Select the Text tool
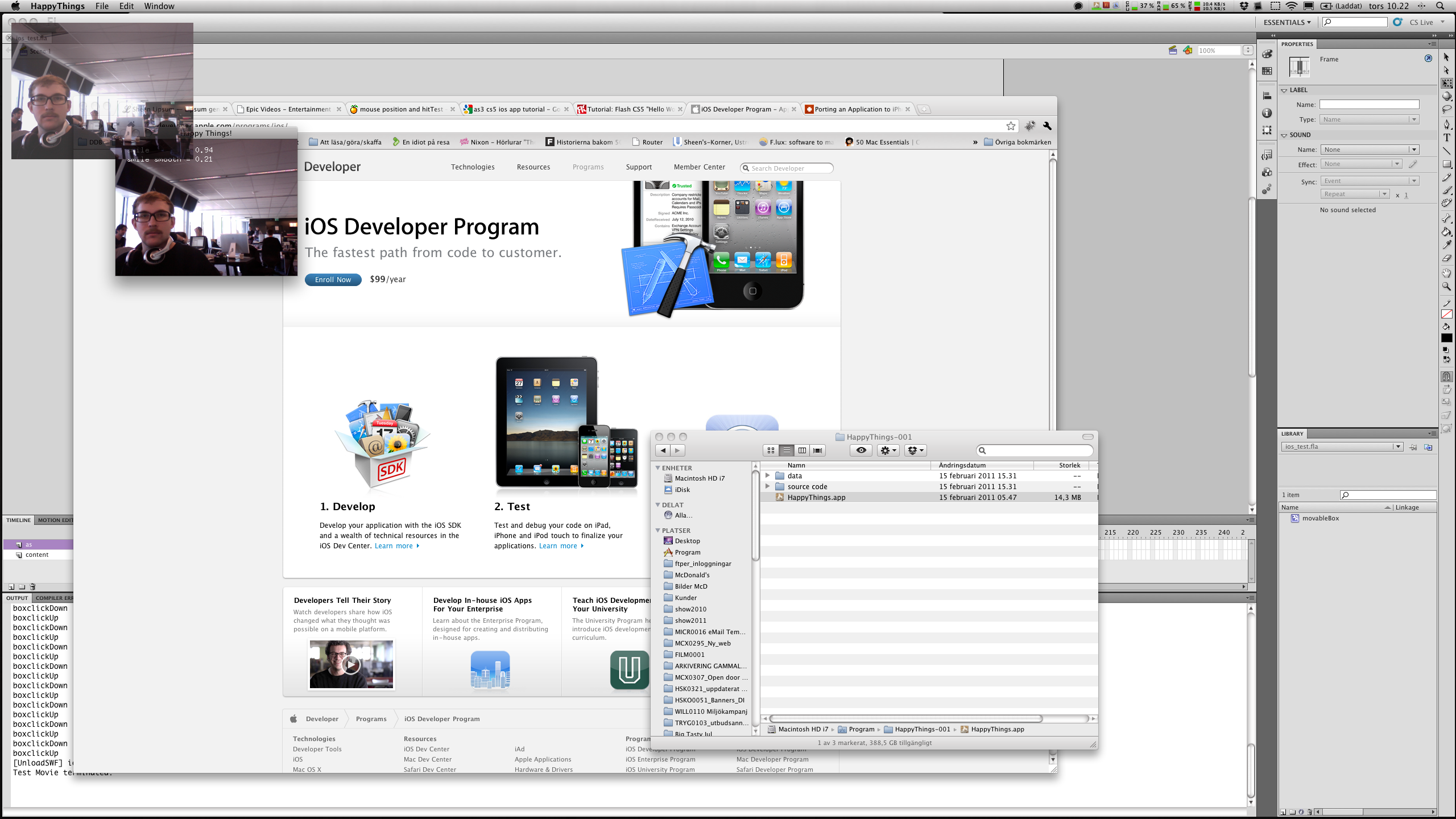 point(1446,137)
